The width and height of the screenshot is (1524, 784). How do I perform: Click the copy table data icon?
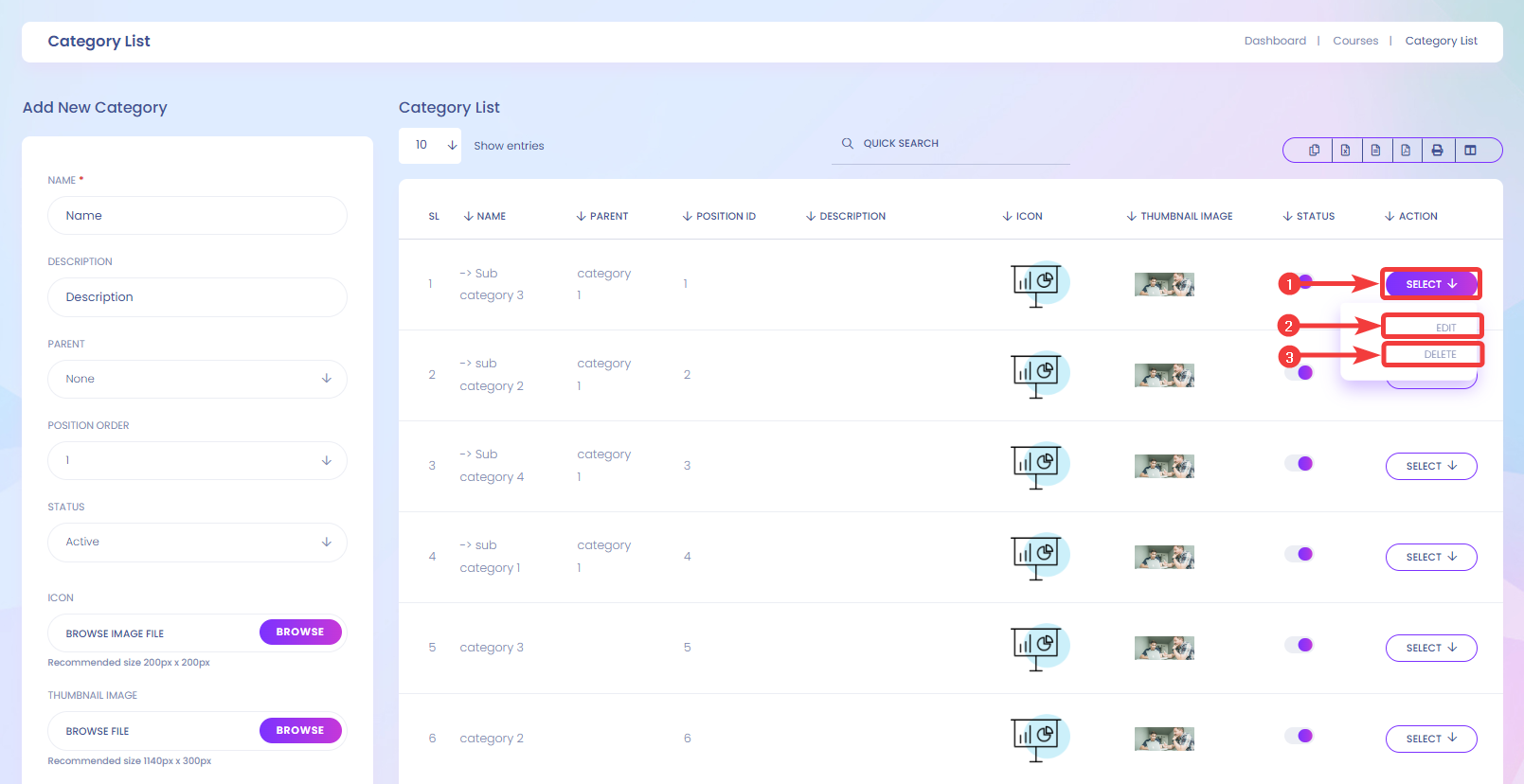1315,150
